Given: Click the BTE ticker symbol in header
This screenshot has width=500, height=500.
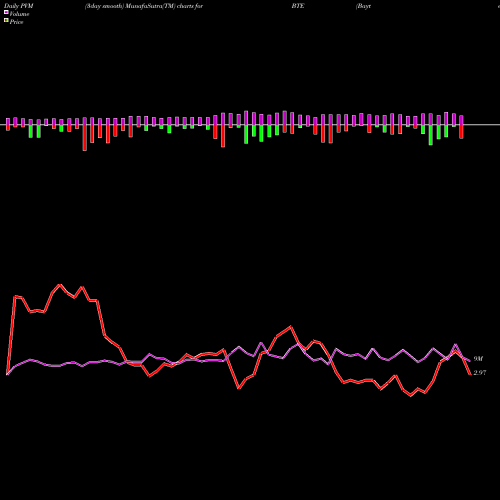Looking at the screenshot, I should (x=298, y=6).
